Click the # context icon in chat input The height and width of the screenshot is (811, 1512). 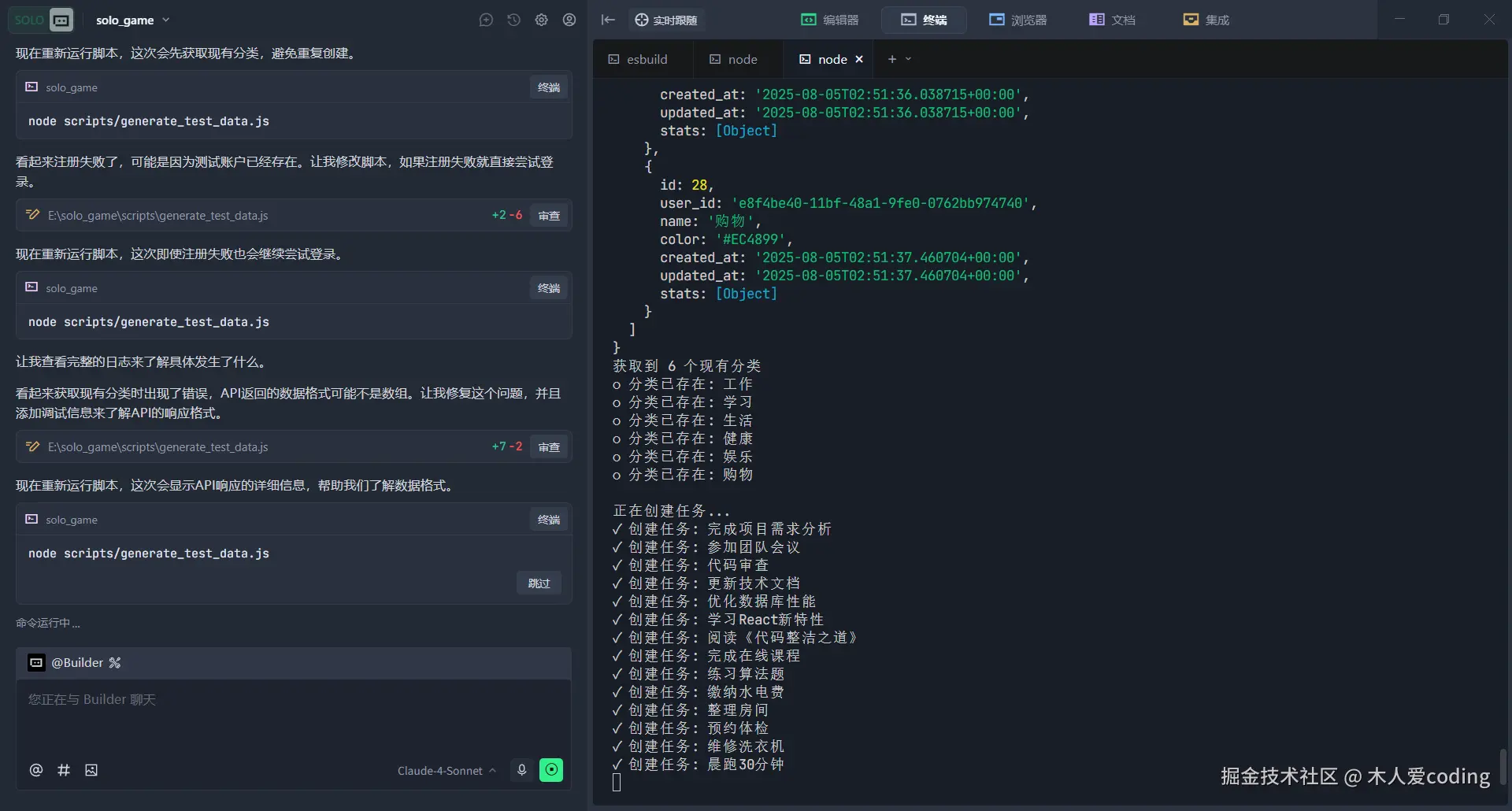64,770
